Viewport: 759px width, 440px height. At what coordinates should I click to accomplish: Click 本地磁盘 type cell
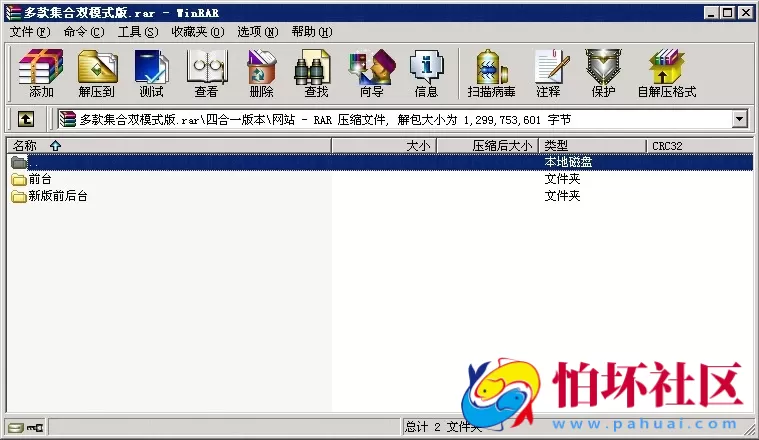pos(568,162)
